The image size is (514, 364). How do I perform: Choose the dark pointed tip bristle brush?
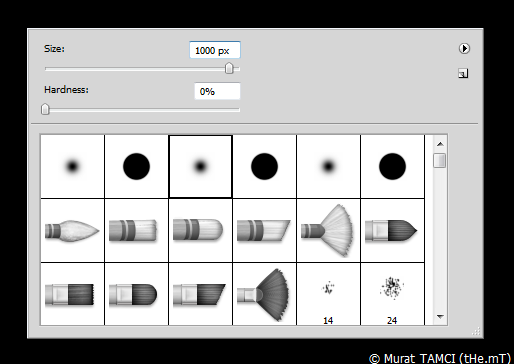pos(392,230)
